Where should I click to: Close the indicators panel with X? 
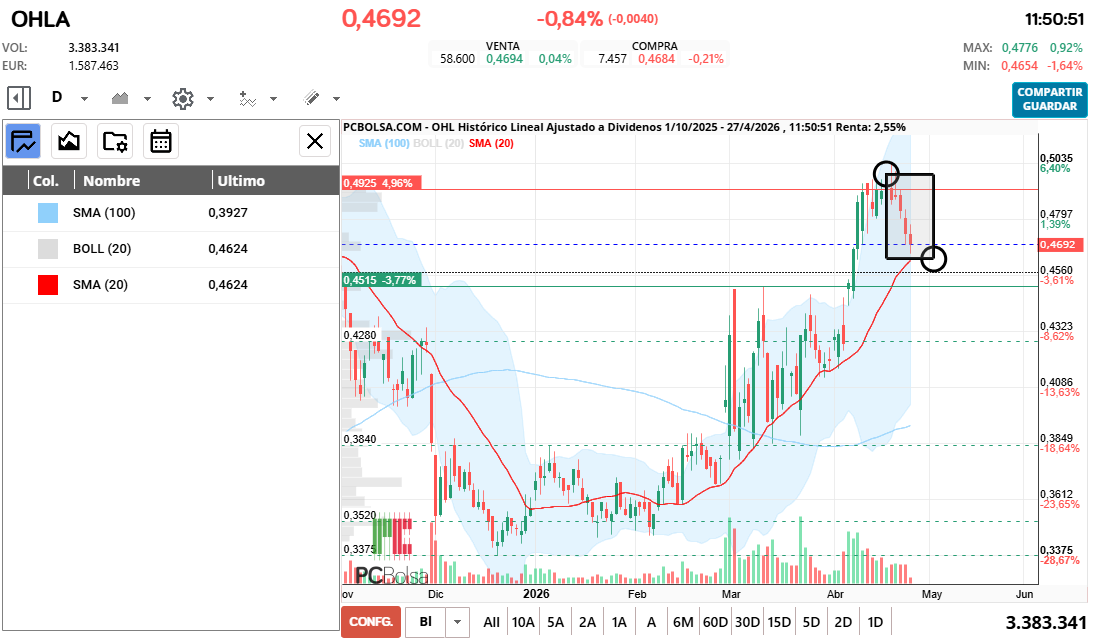(316, 141)
